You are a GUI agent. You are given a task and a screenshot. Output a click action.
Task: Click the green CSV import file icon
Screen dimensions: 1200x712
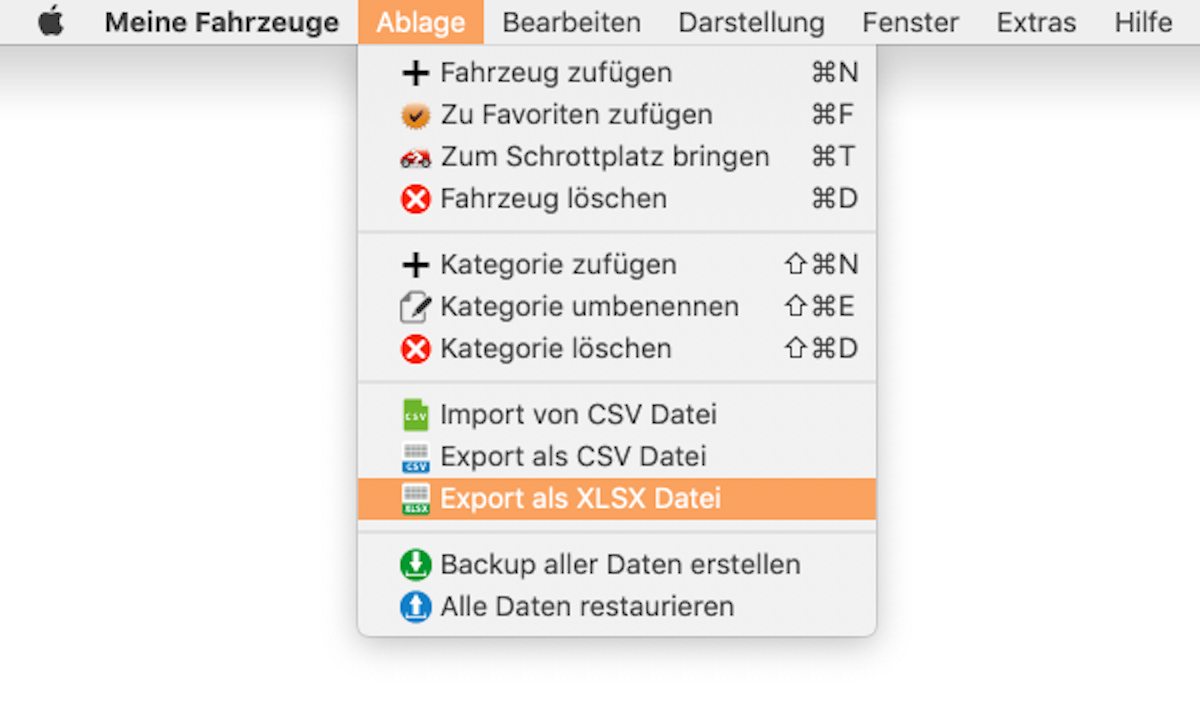(414, 415)
